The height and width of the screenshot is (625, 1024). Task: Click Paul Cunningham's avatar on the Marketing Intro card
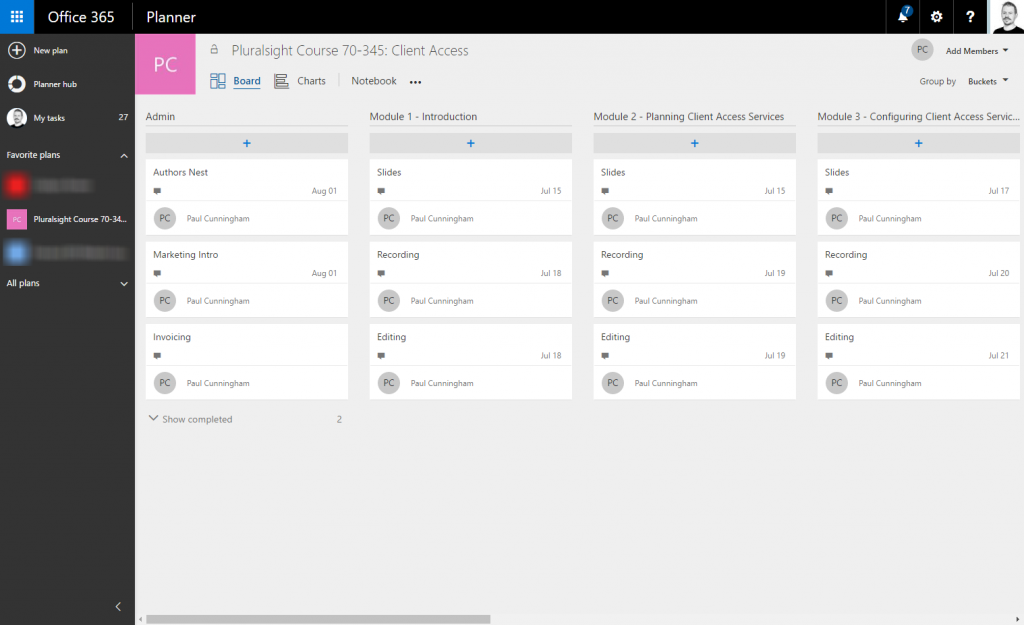coord(165,300)
